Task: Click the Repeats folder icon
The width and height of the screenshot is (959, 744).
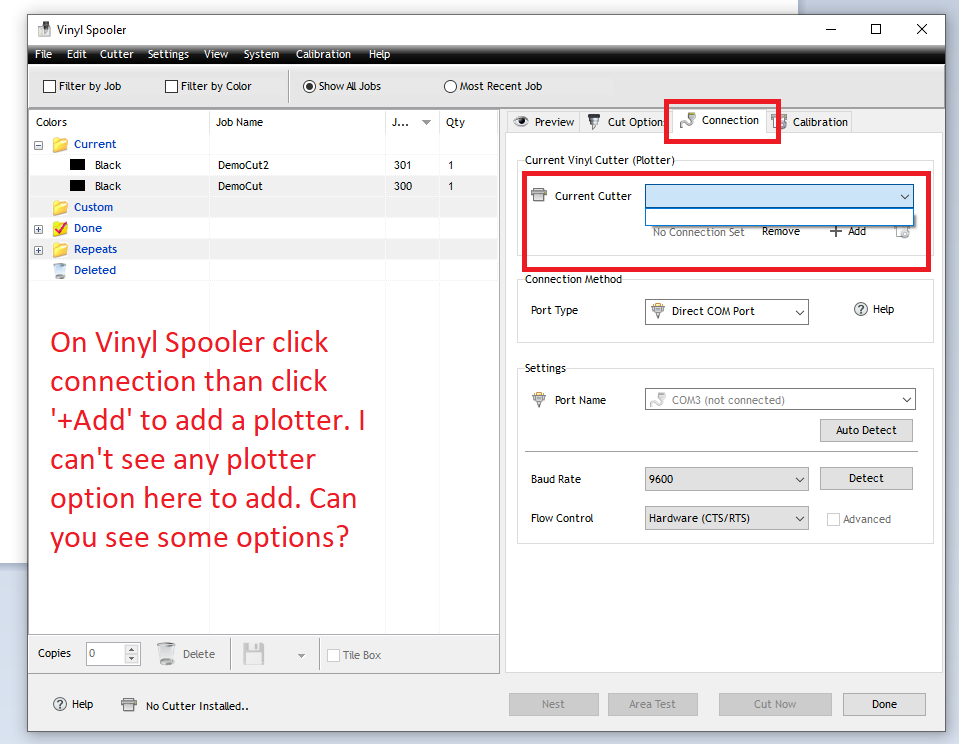Action: [60, 250]
